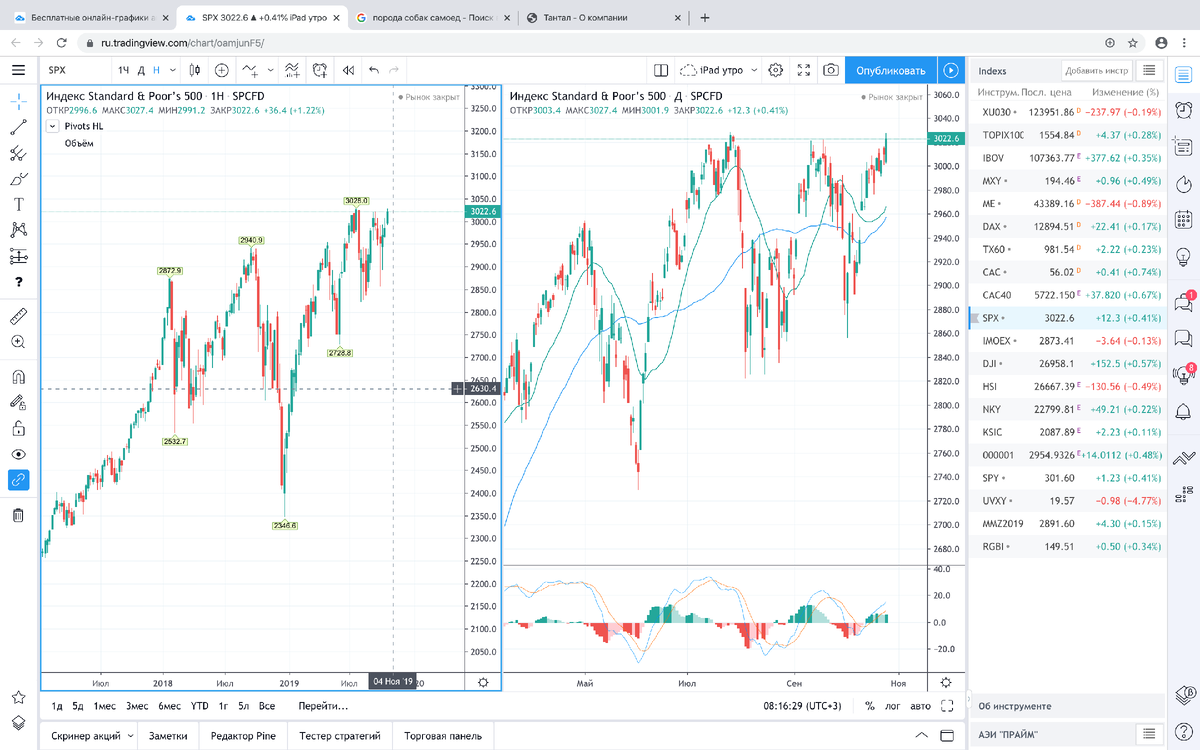
Task: Toggle percent scale button
Action: click(870, 706)
